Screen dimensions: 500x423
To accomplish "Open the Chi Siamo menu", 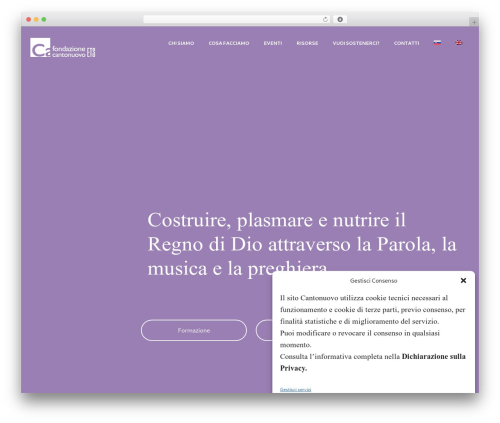I will point(181,43).
